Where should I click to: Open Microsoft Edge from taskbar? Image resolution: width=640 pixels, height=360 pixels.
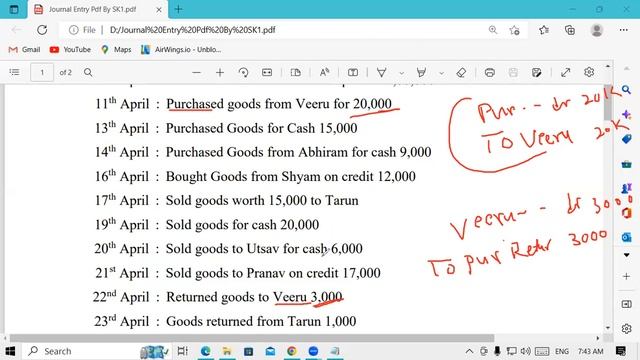click(x=205, y=351)
